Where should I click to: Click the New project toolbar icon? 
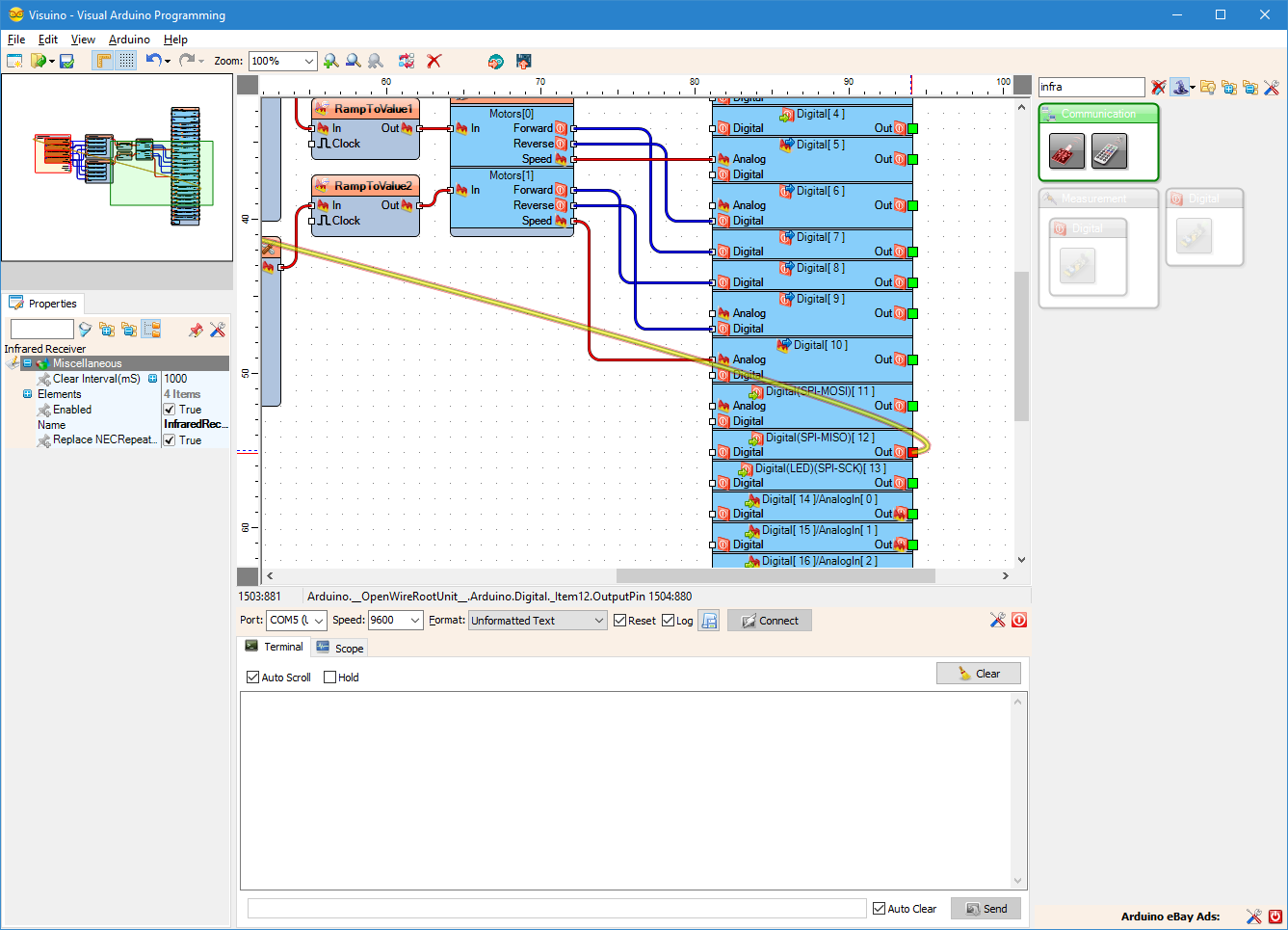(x=14, y=61)
